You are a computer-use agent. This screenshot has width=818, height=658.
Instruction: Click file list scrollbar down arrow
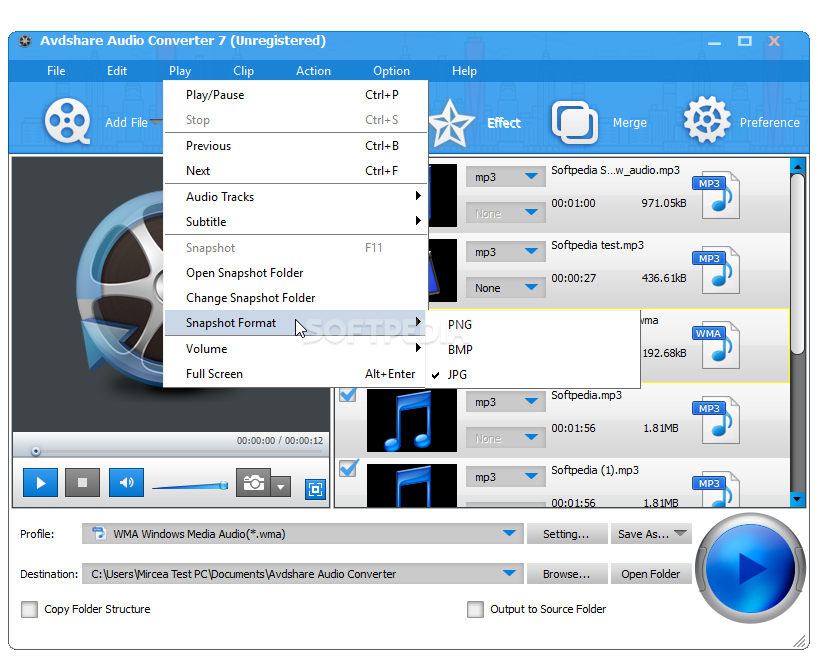click(797, 499)
